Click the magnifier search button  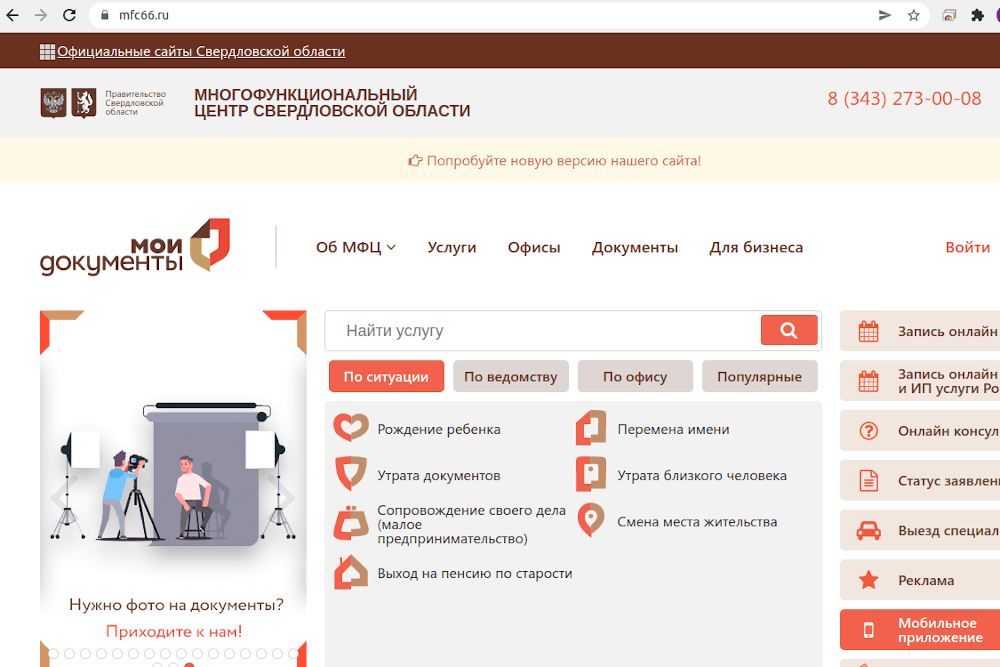(x=788, y=330)
